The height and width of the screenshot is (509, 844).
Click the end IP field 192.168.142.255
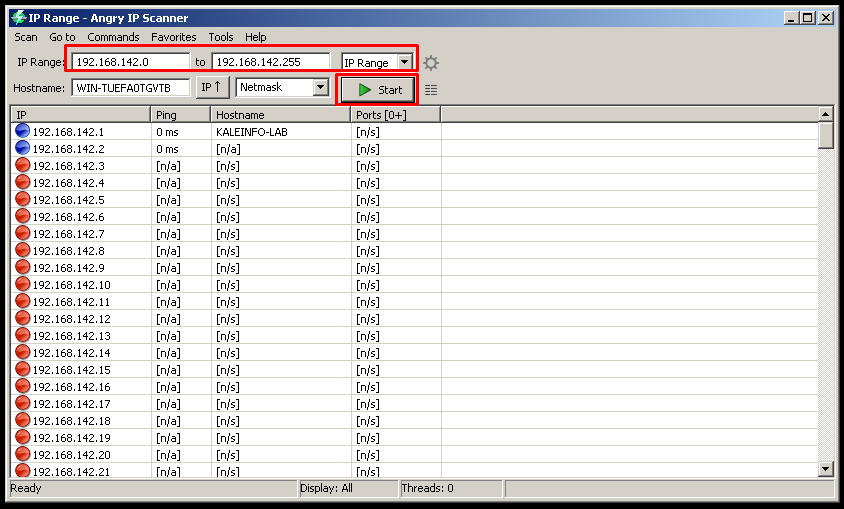(x=271, y=62)
